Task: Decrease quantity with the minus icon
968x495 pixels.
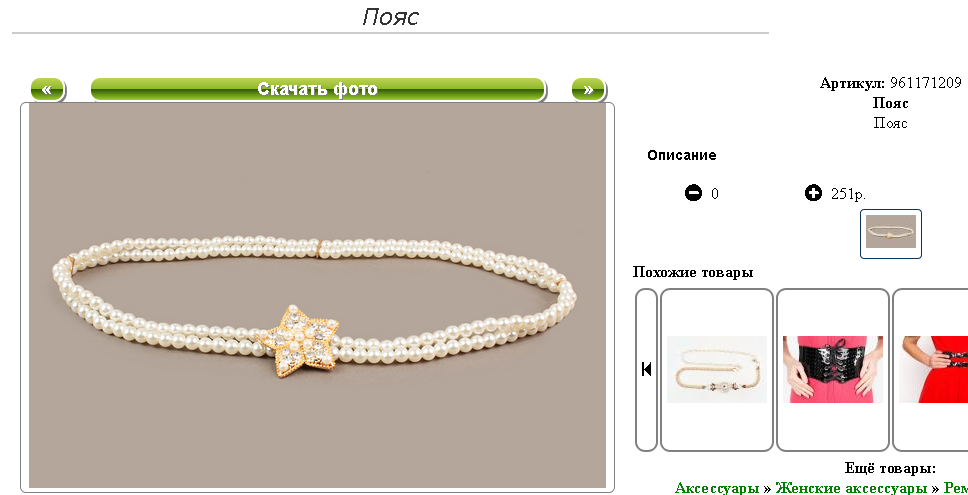Action: 693,193
